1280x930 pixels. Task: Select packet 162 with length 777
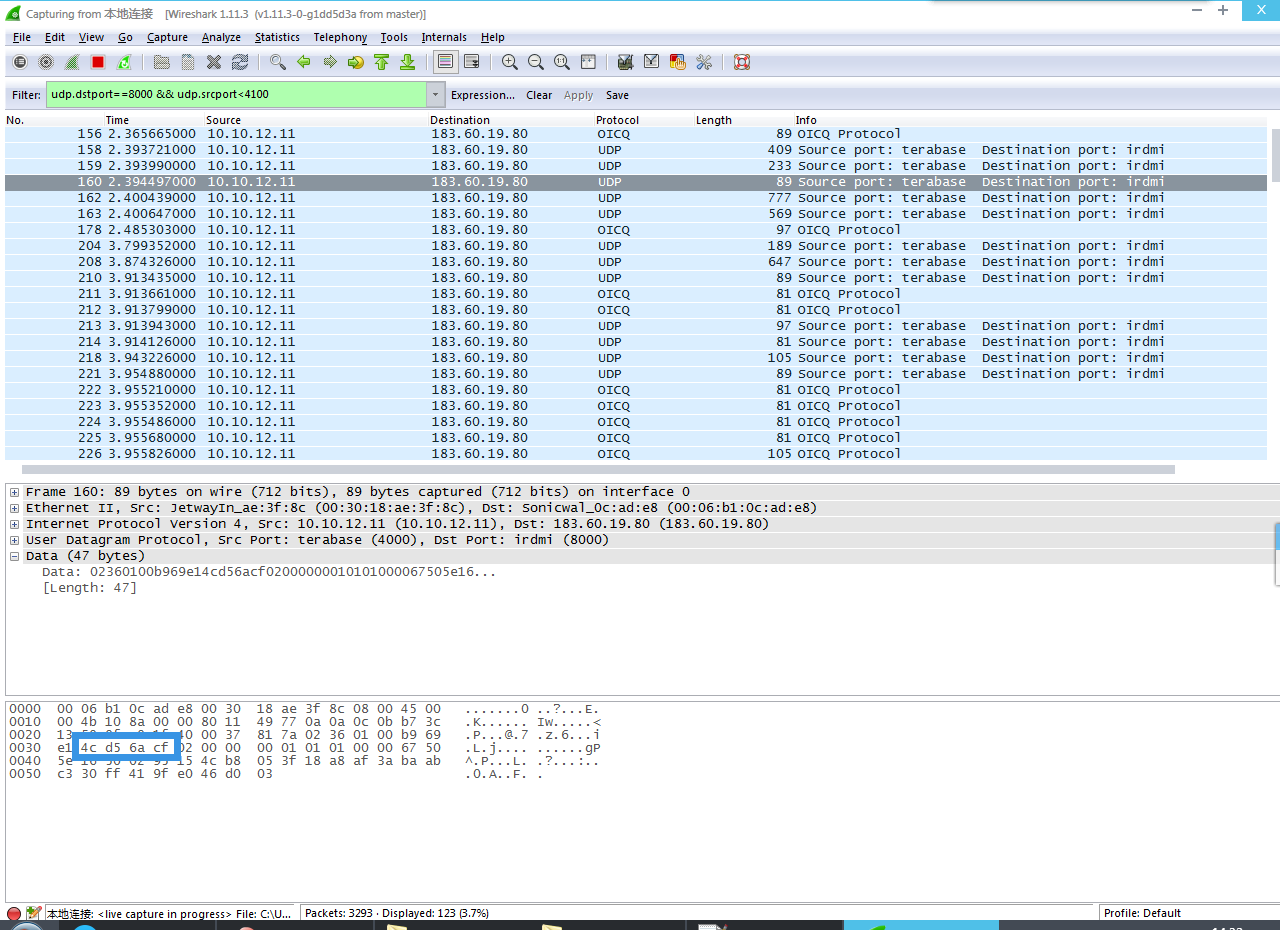(636, 198)
